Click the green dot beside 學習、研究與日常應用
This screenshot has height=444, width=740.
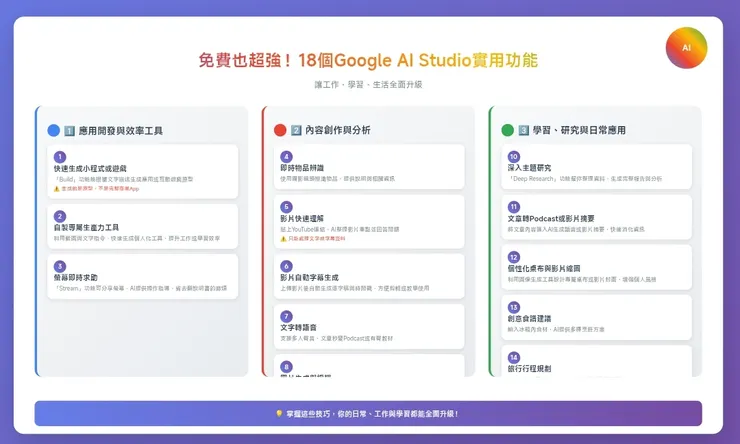(507, 130)
